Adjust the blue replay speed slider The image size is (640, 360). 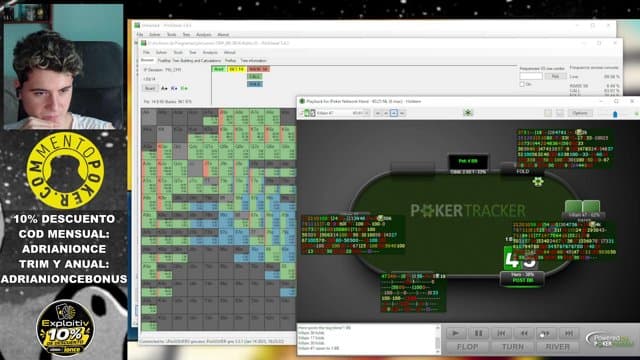(615, 114)
